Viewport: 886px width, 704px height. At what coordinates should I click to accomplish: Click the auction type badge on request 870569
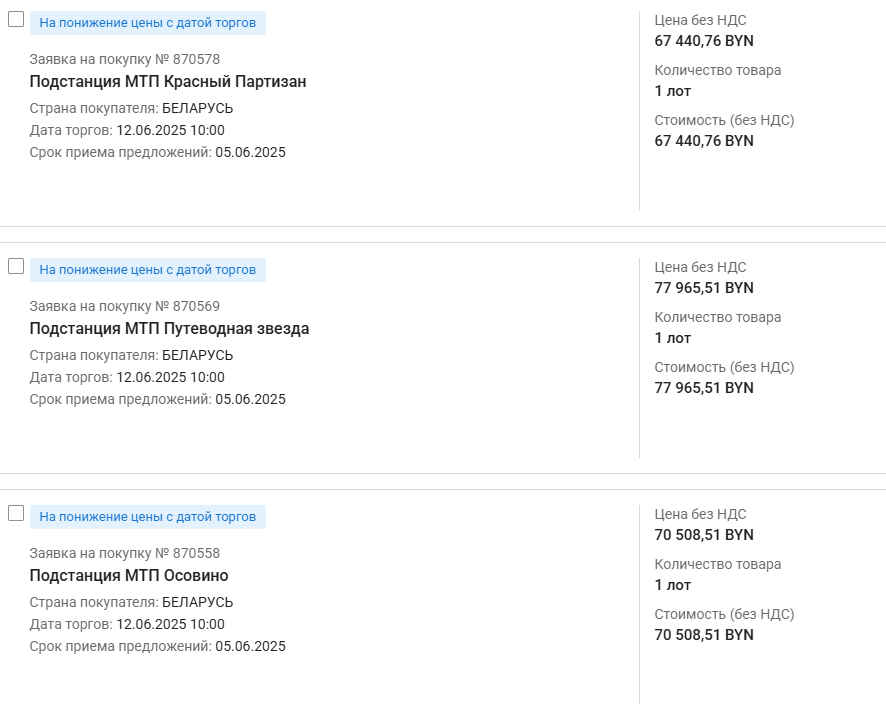tap(147, 269)
